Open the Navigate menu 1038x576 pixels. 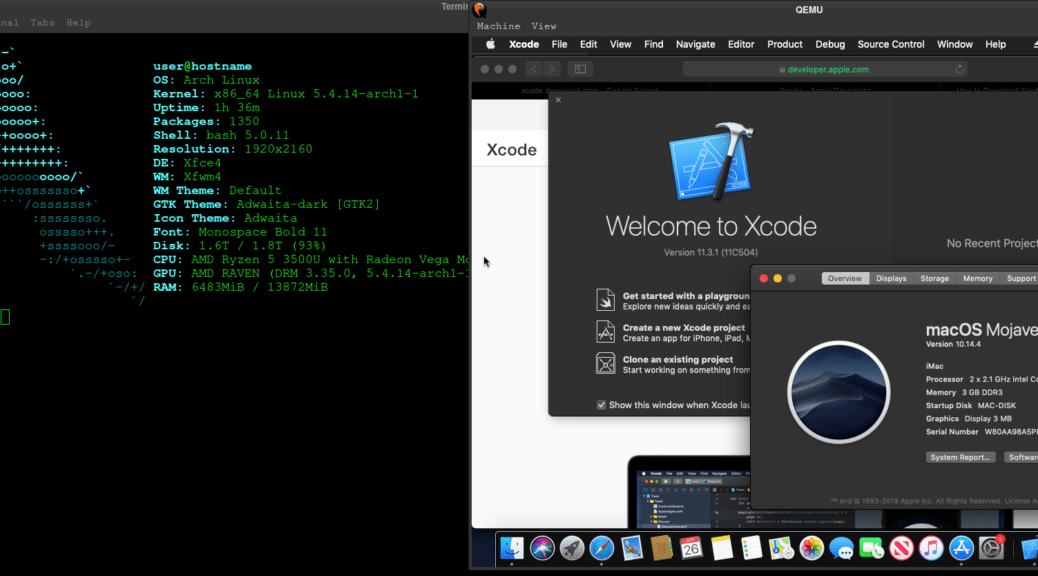(695, 44)
